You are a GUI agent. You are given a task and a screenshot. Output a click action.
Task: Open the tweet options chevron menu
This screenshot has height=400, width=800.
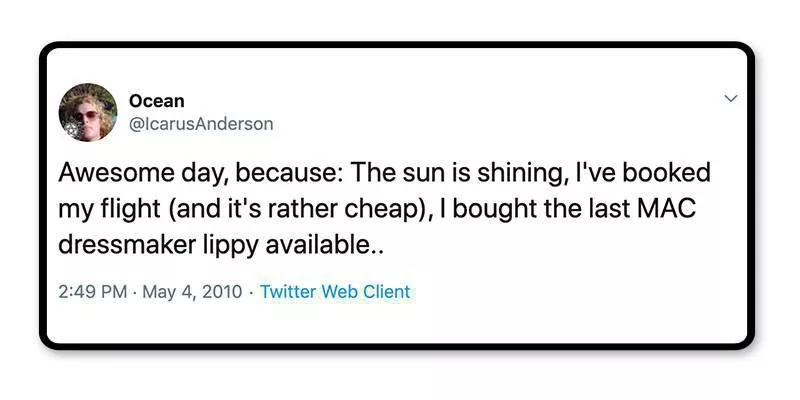[730, 99]
